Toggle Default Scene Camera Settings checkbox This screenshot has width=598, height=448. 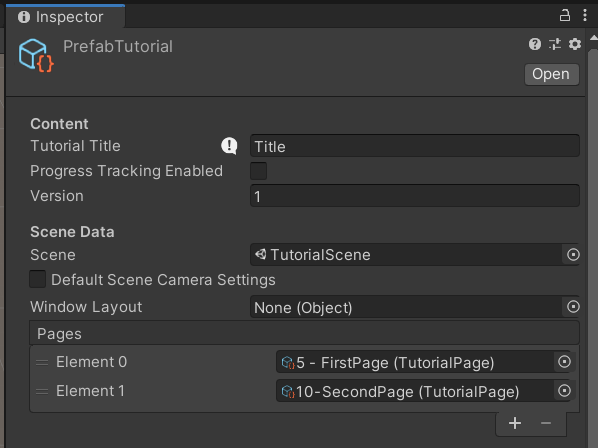[x=38, y=279]
